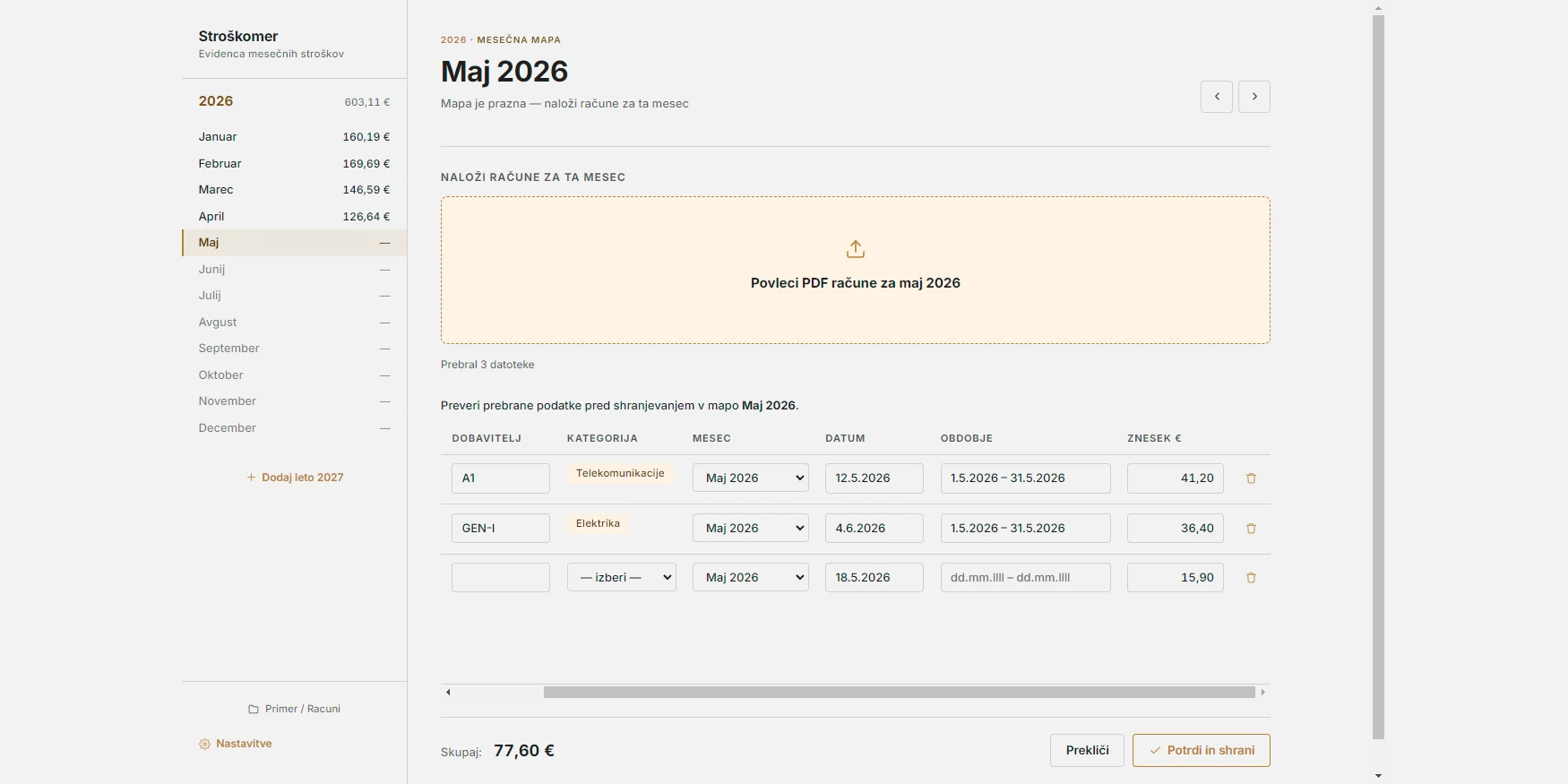Click the date field showing 4.6.2026
Image resolution: width=1568 pixels, height=784 pixels.
pos(874,529)
